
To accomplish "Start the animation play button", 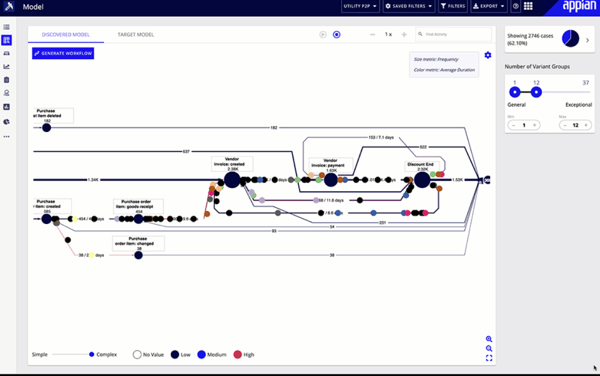I will [x=323, y=34].
